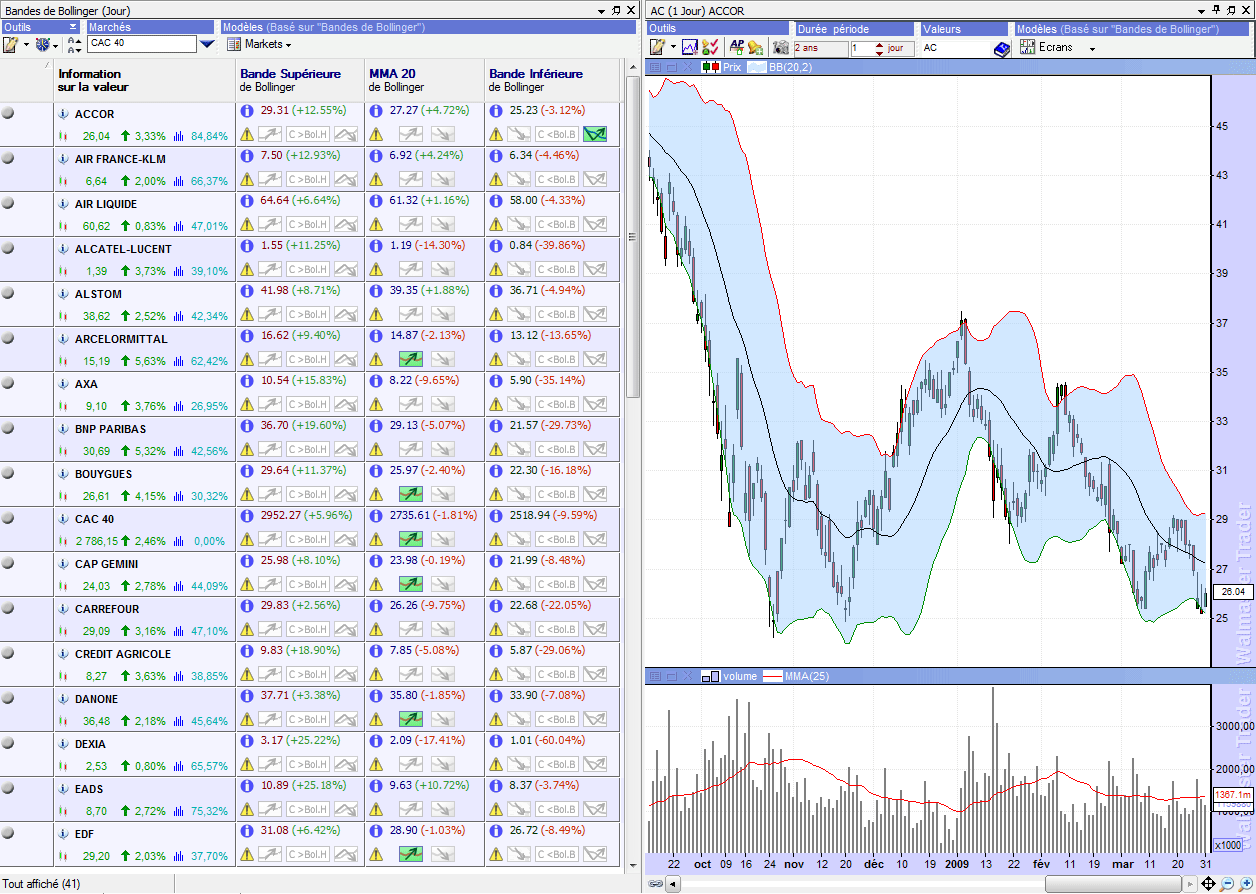
Task: Click C <Bol.B button in AIR FRANCE-KLM row
Action: pos(557,179)
